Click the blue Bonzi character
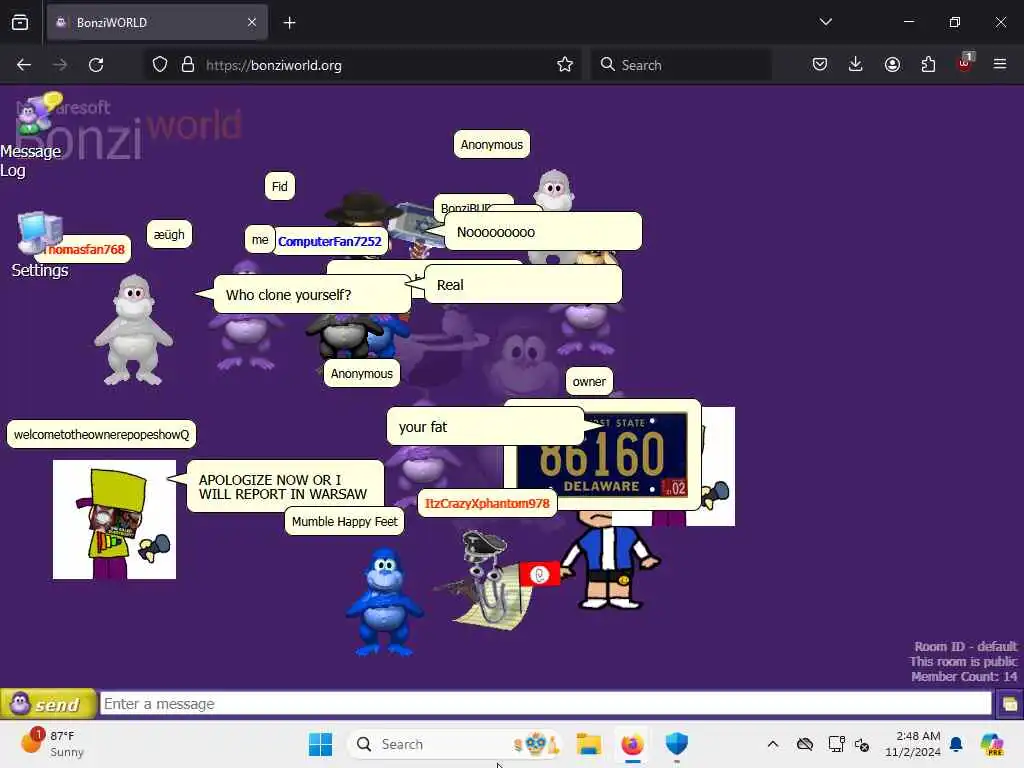Viewport: 1024px width, 768px height. pos(385,601)
